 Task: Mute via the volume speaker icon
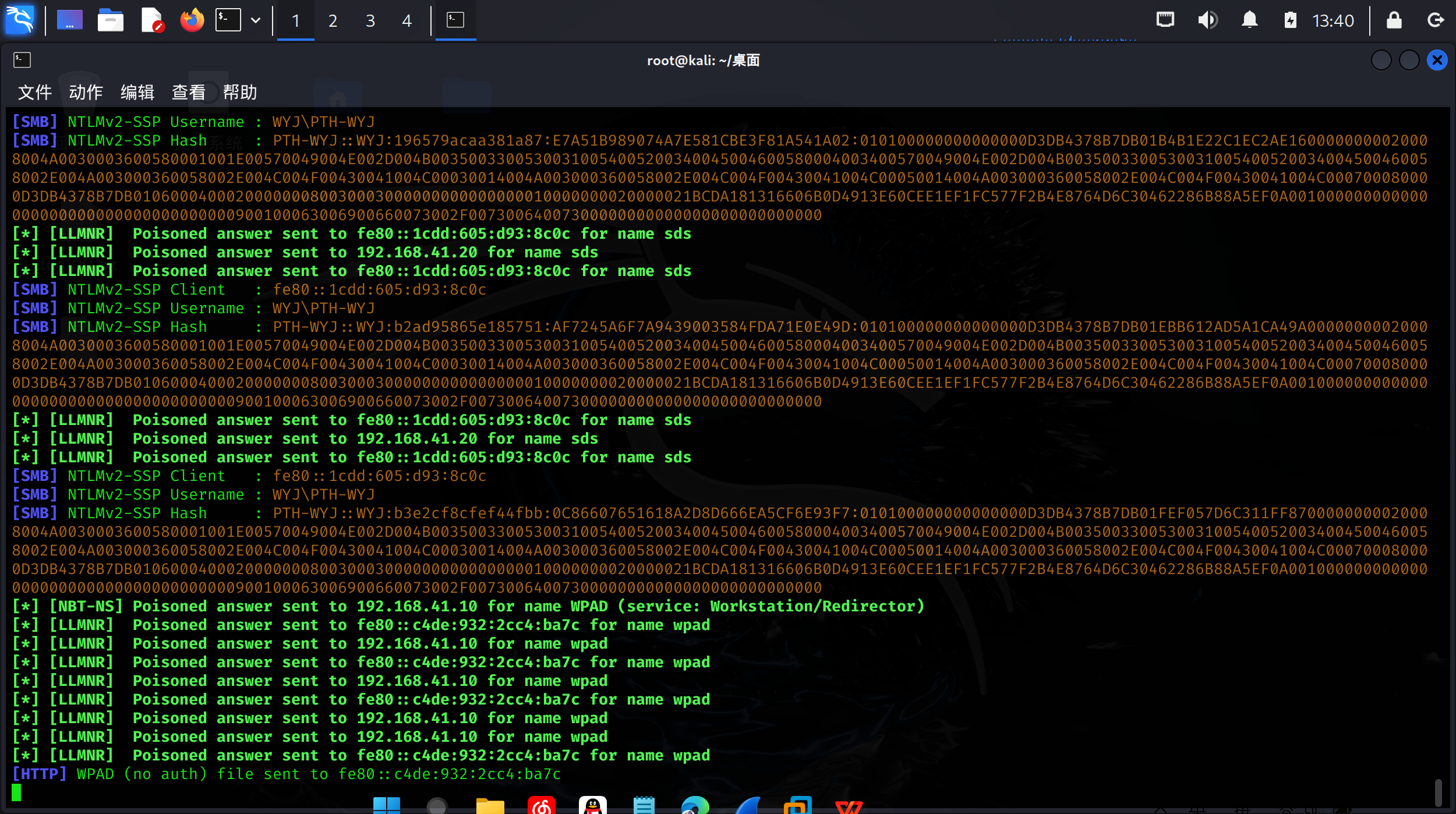coord(1207,20)
